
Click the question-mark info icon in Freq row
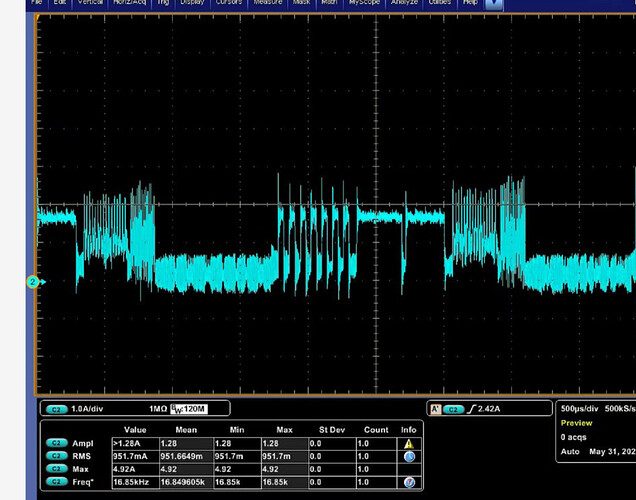point(409,482)
